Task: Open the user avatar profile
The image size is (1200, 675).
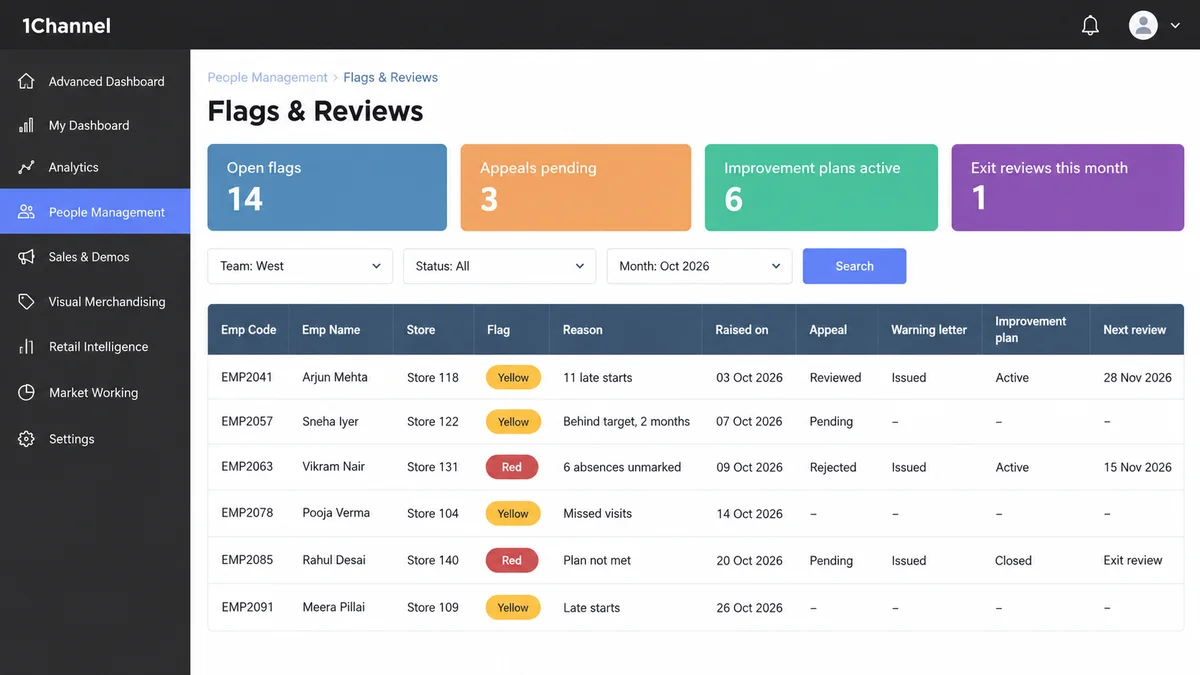Action: click(x=1143, y=25)
